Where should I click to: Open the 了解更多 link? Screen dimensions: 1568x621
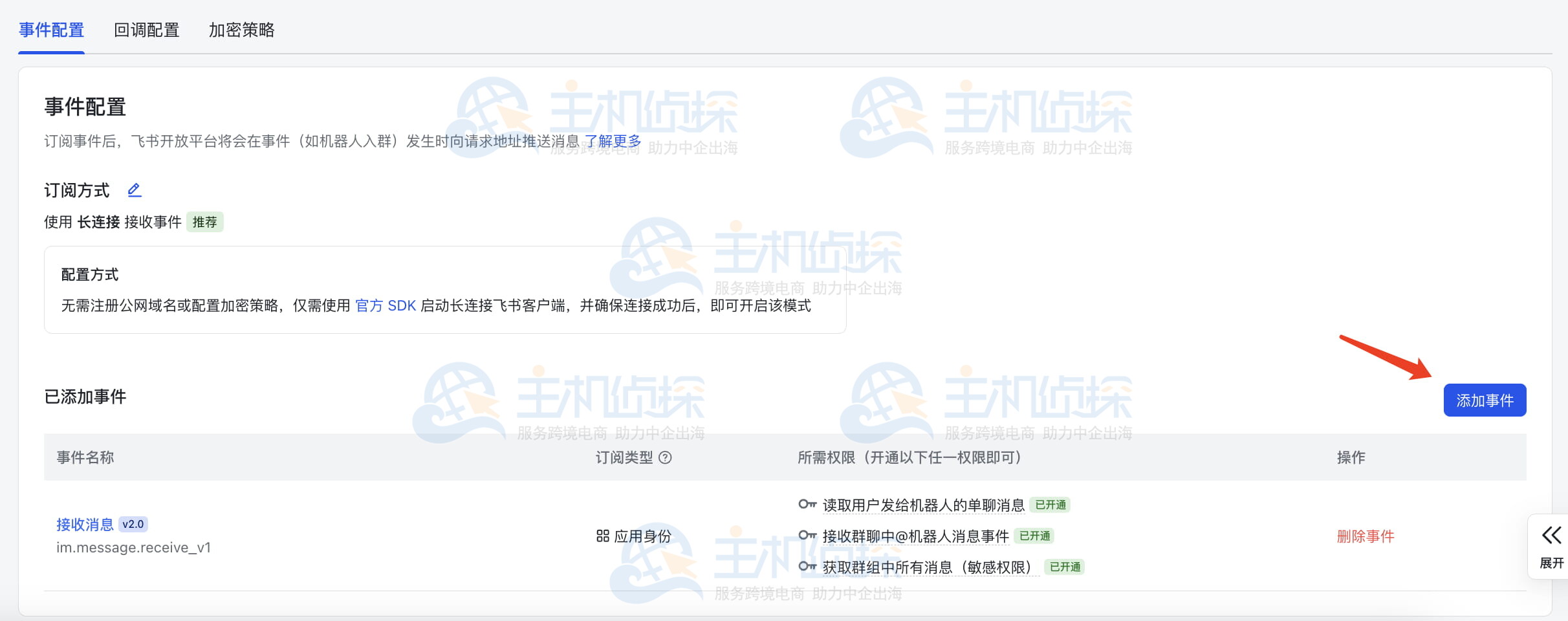pos(611,141)
